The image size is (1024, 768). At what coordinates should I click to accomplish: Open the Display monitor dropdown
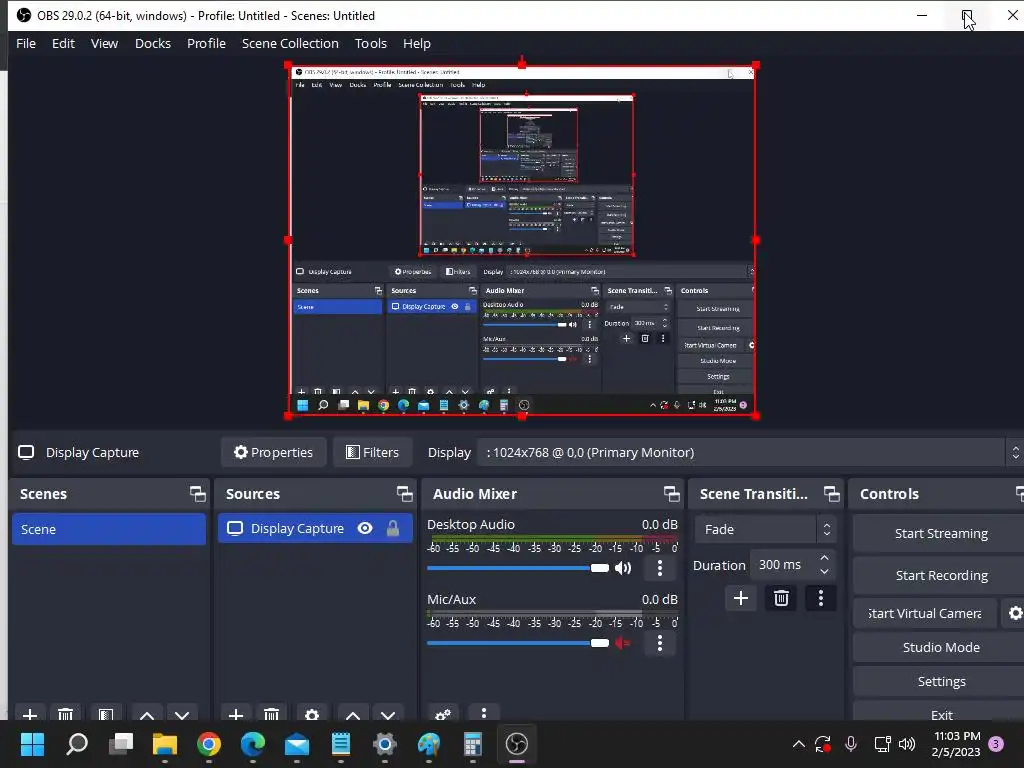750,453
